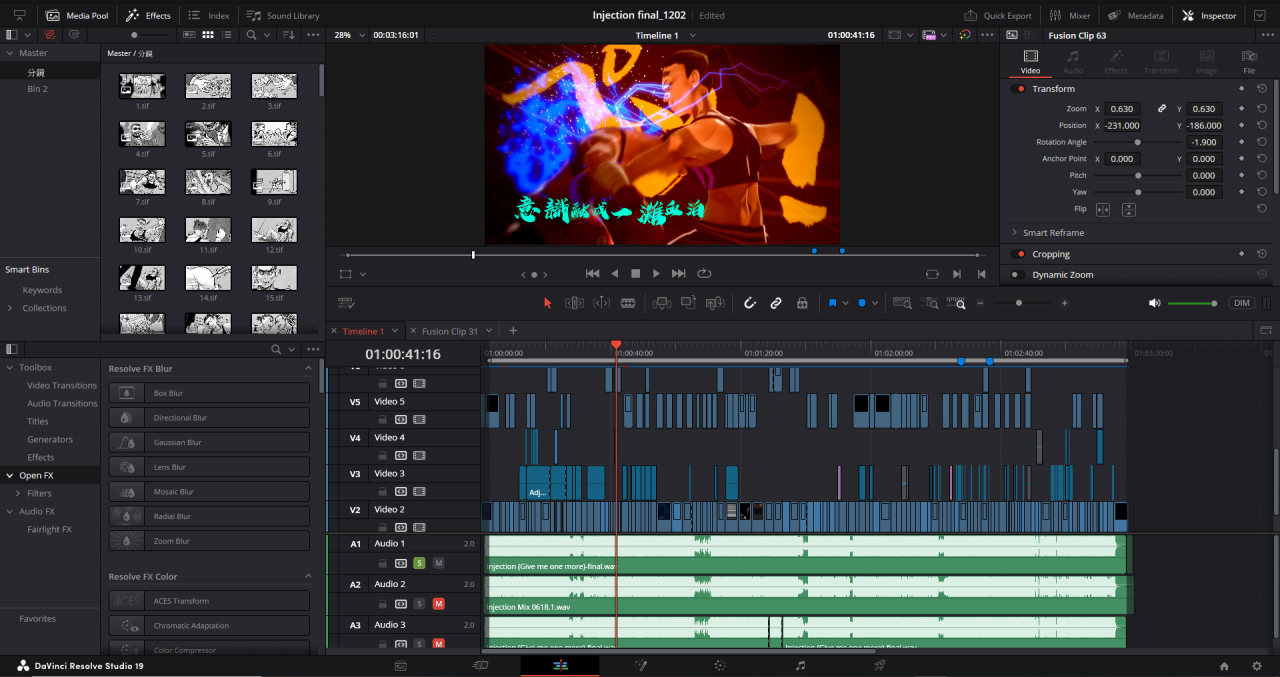This screenshot has height=677, width=1280.
Task: Toggle solo on Audio 2 track
Action: 420,604
